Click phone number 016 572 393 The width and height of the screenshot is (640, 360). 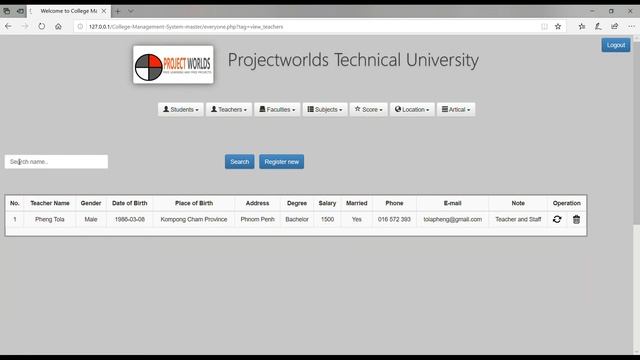[x=394, y=219]
